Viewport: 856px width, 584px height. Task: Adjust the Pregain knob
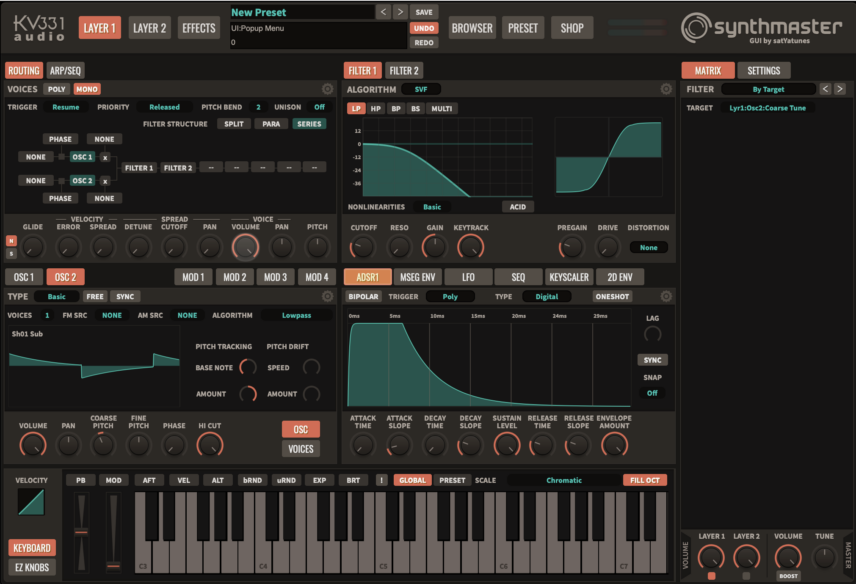pyautogui.click(x=572, y=247)
